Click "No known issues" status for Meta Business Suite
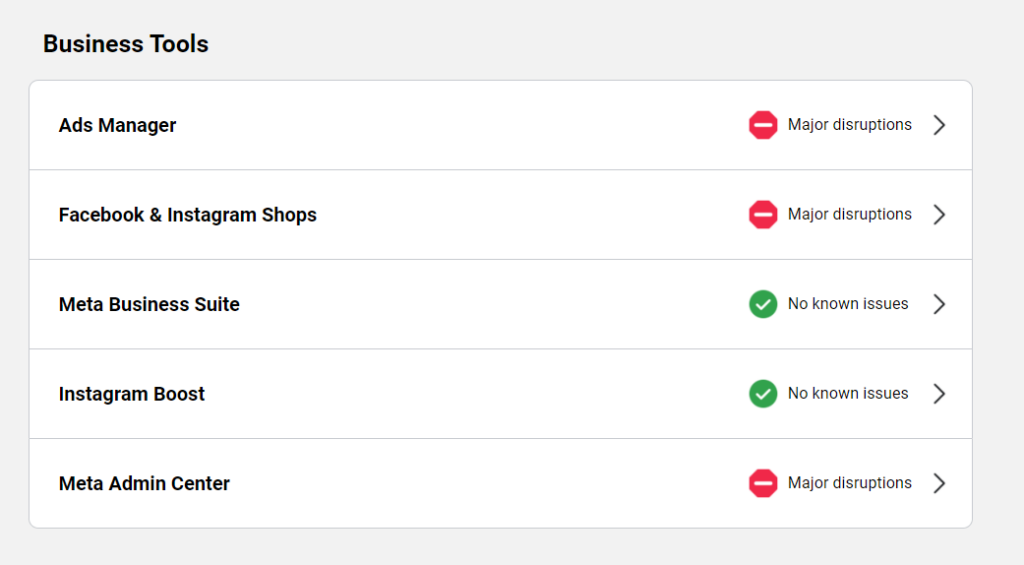 click(848, 304)
